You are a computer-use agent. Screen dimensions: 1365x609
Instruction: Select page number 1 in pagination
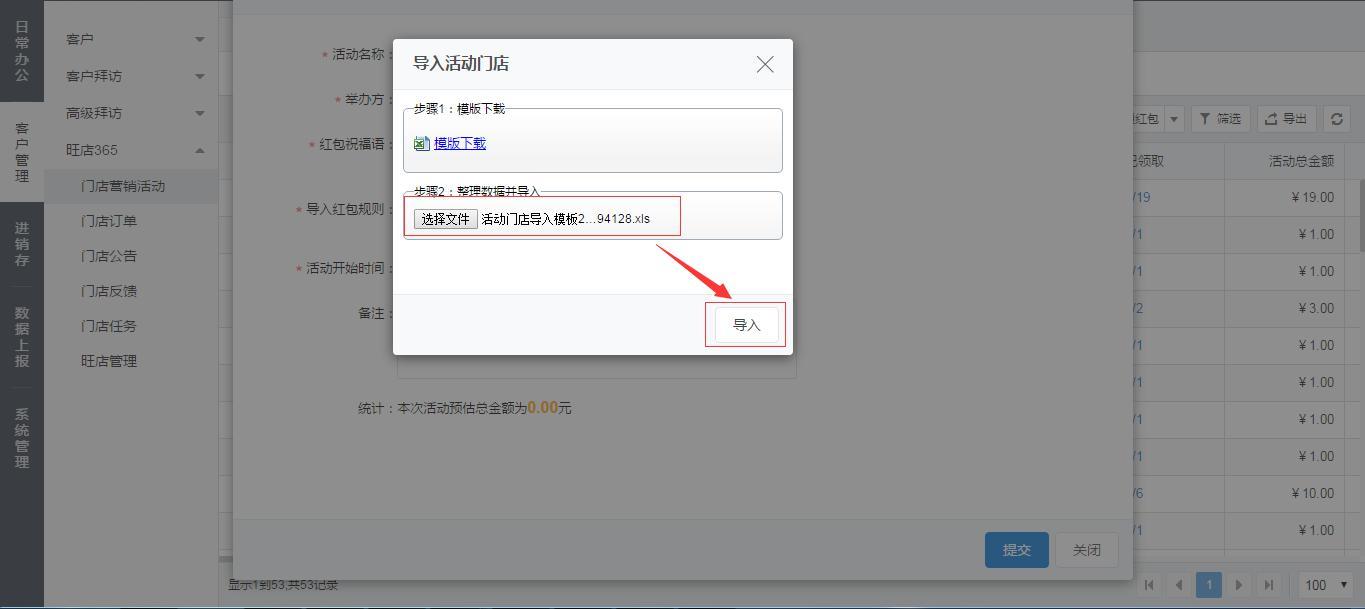(1209, 585)
